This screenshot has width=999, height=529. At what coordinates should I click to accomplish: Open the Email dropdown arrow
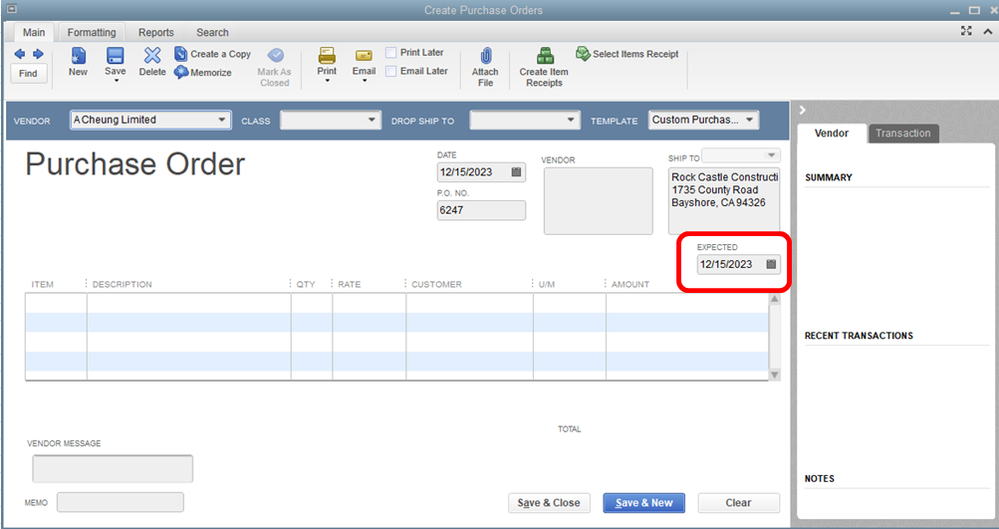(x=364, y=81)
